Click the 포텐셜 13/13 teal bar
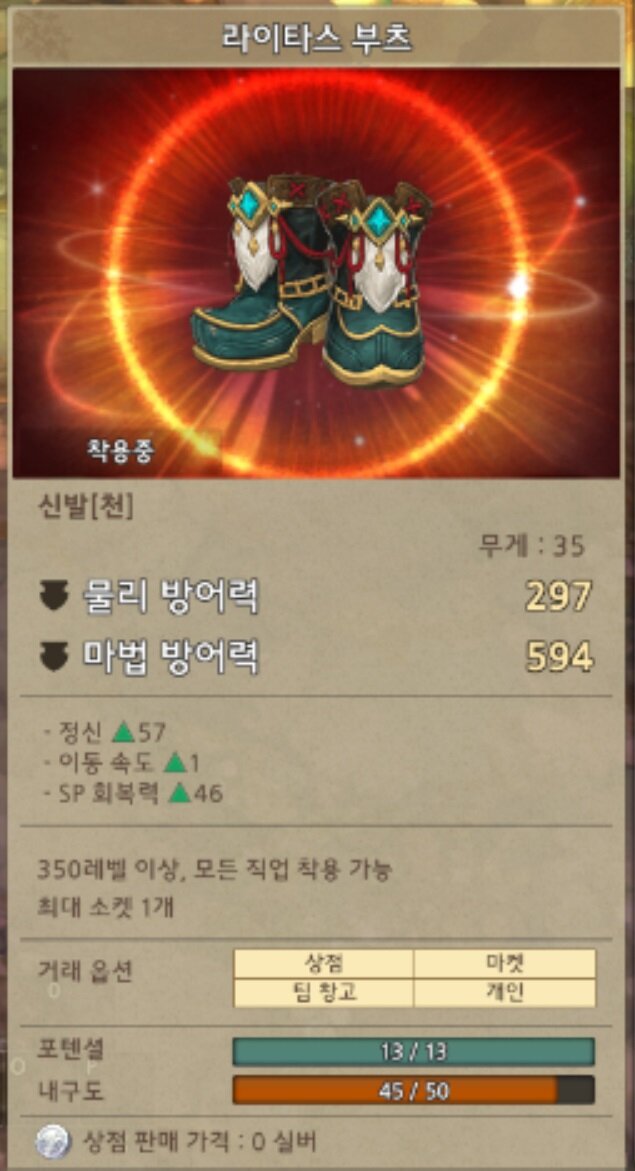The image size is (635, 1171). point(414,1052)
